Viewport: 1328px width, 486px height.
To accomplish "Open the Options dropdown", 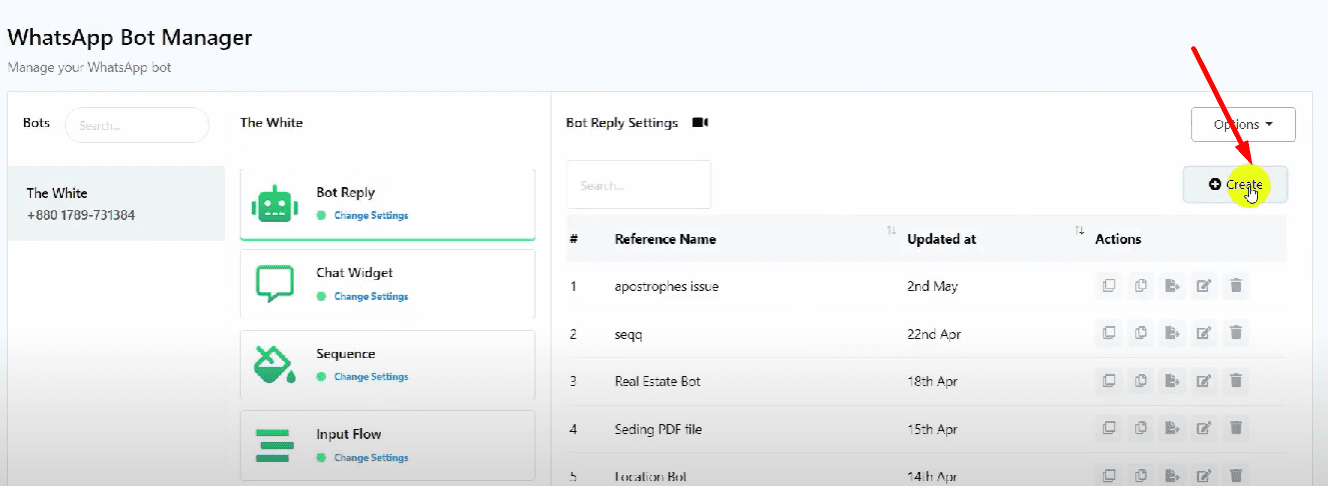I will click(x=1243, y=125).
